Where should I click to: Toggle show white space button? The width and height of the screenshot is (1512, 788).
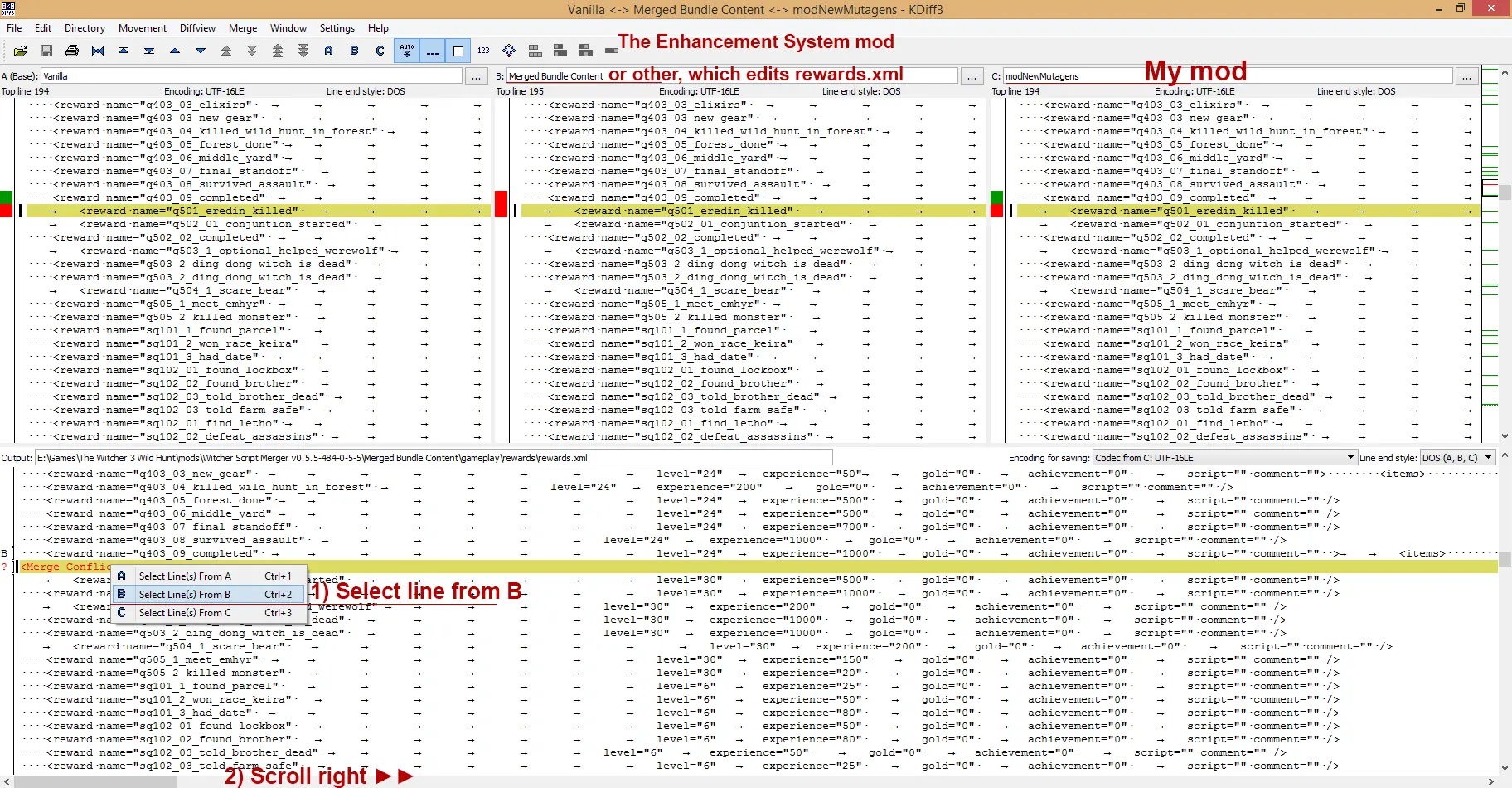[x=458, y=51]
